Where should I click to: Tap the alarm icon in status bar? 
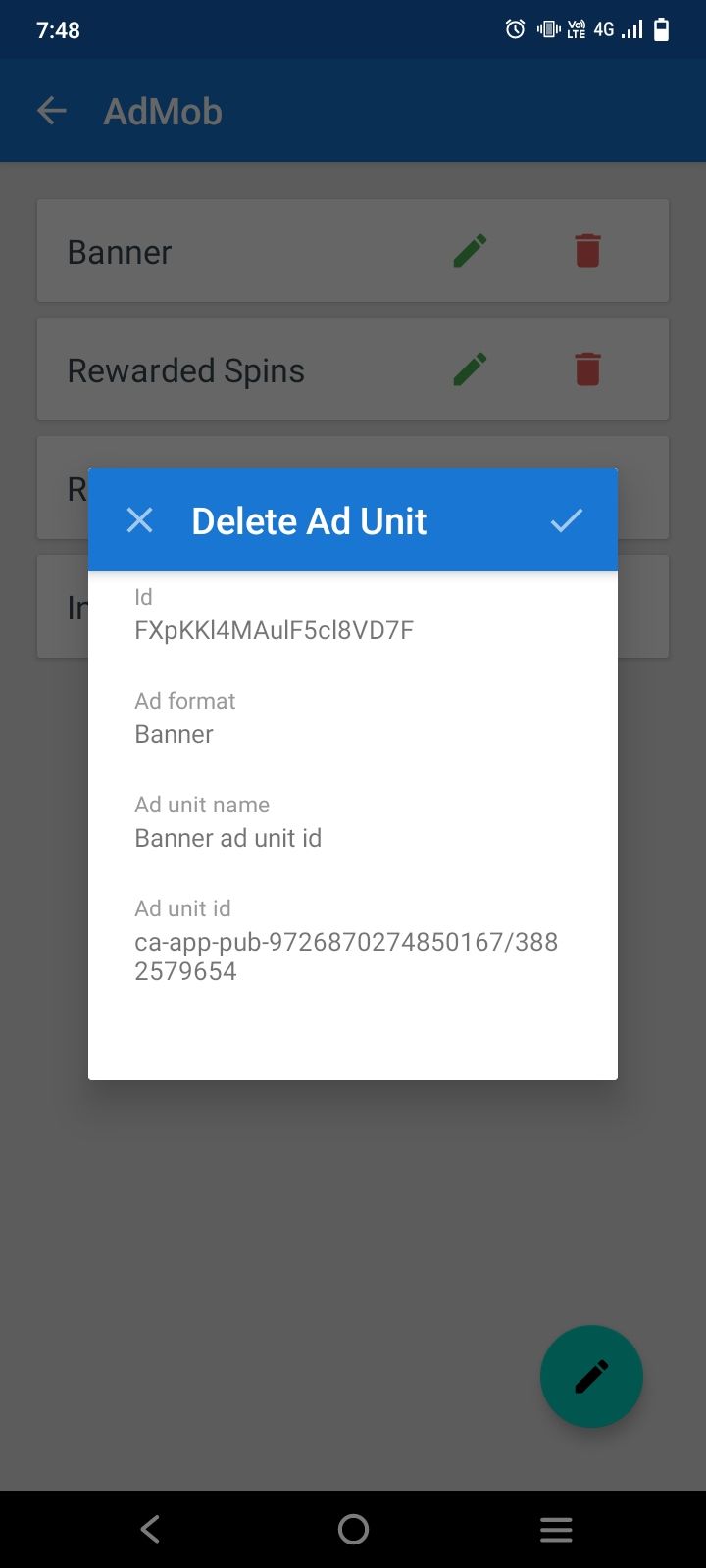[x=515, y=29]
